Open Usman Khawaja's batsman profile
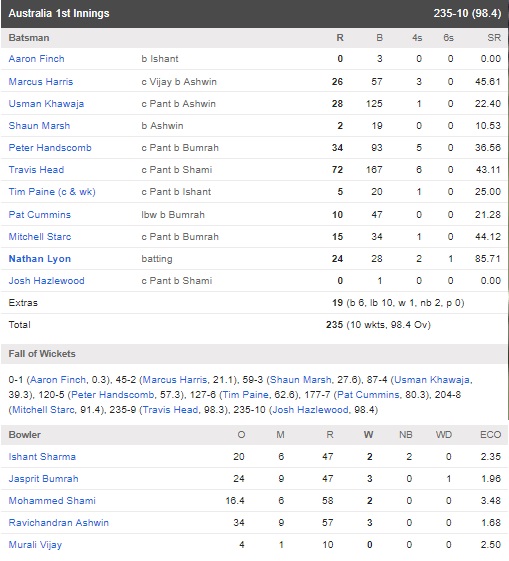This screenshot has height=561, width=509. click(x=46, y=104)
